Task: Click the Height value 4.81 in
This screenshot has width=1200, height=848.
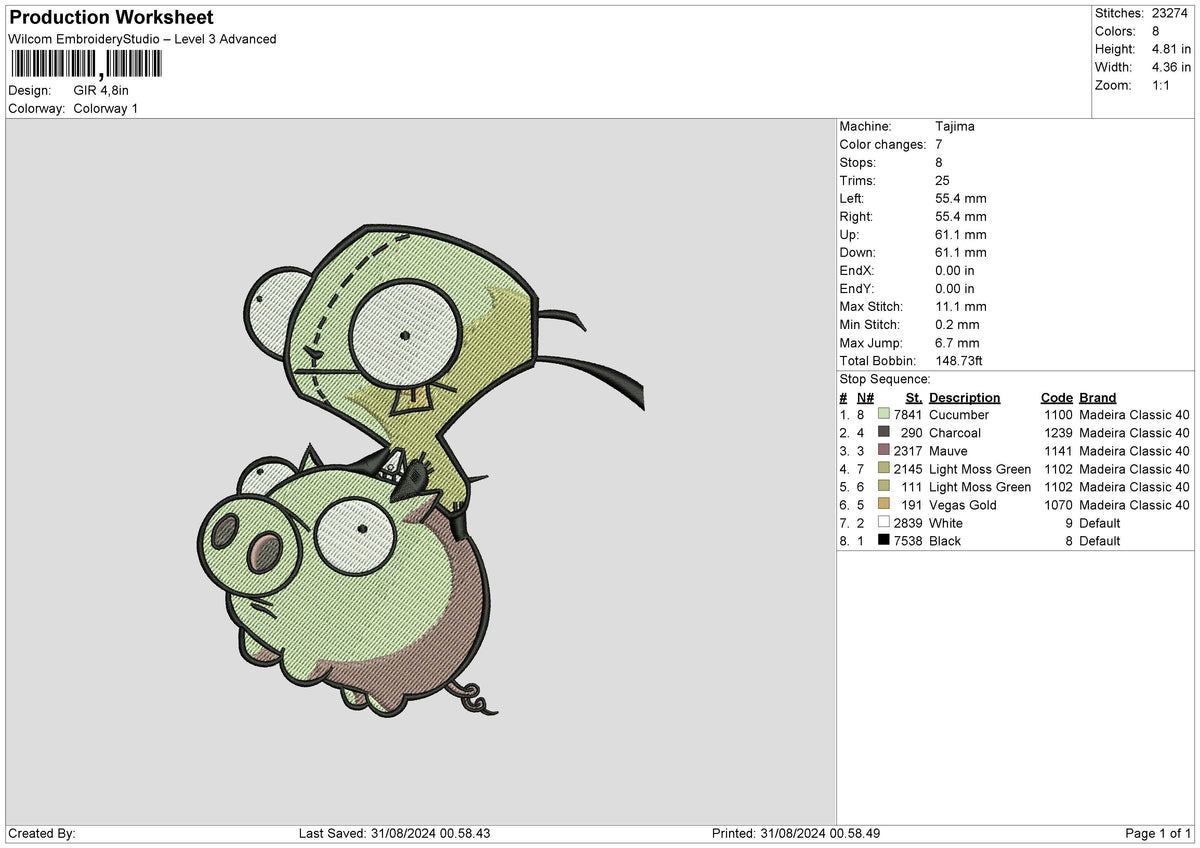Action: (1171, 49)
